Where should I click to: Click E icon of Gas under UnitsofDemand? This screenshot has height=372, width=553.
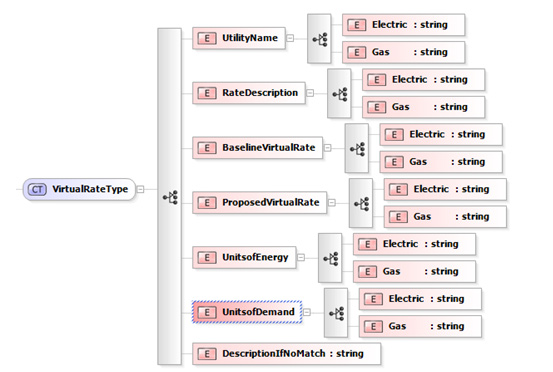tap(373, 327)
